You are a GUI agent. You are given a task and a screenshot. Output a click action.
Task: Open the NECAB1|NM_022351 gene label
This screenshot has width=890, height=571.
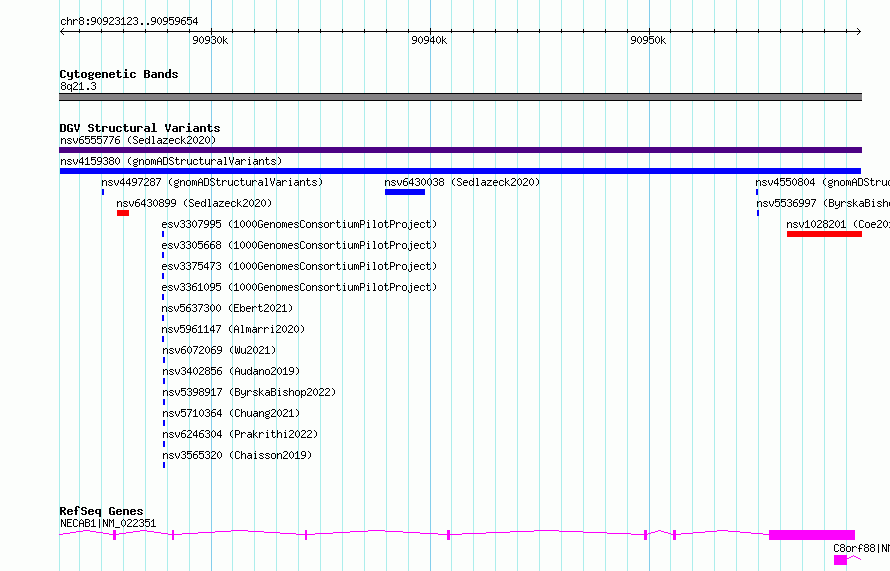(x=108, y=523)
